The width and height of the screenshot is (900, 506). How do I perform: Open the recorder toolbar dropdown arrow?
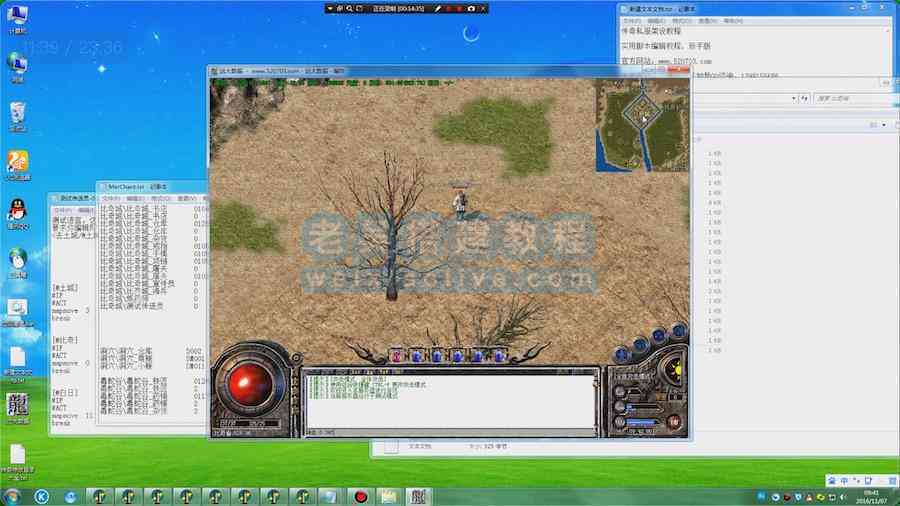pos(330,9)
